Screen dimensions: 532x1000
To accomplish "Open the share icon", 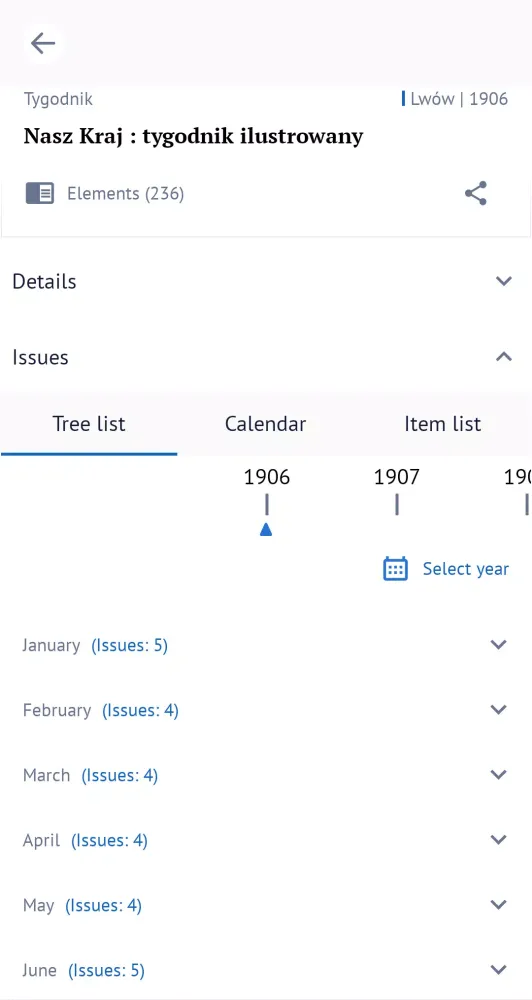I will click(476, 193).
